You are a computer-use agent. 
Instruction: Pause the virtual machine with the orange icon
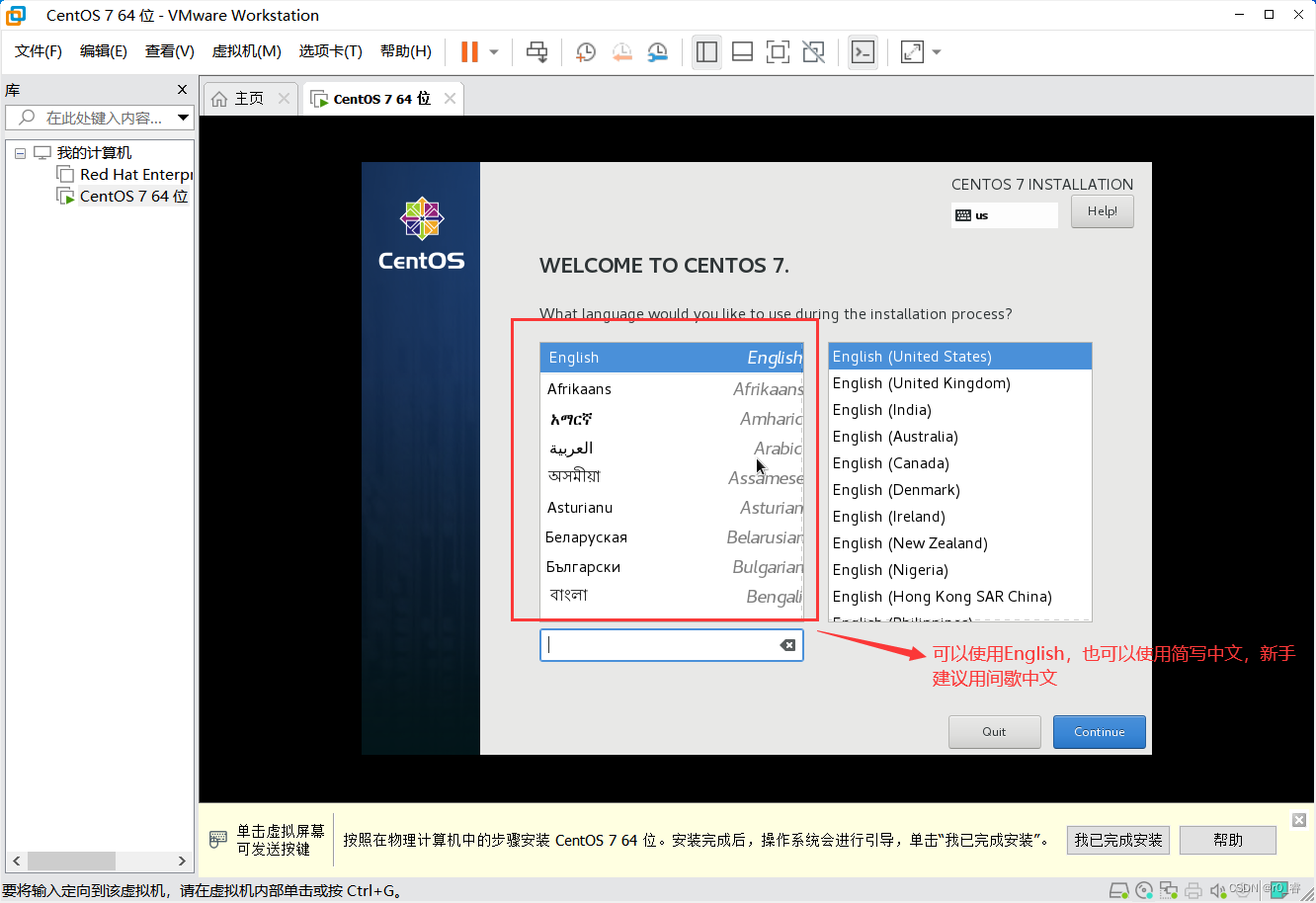(470, 52)
